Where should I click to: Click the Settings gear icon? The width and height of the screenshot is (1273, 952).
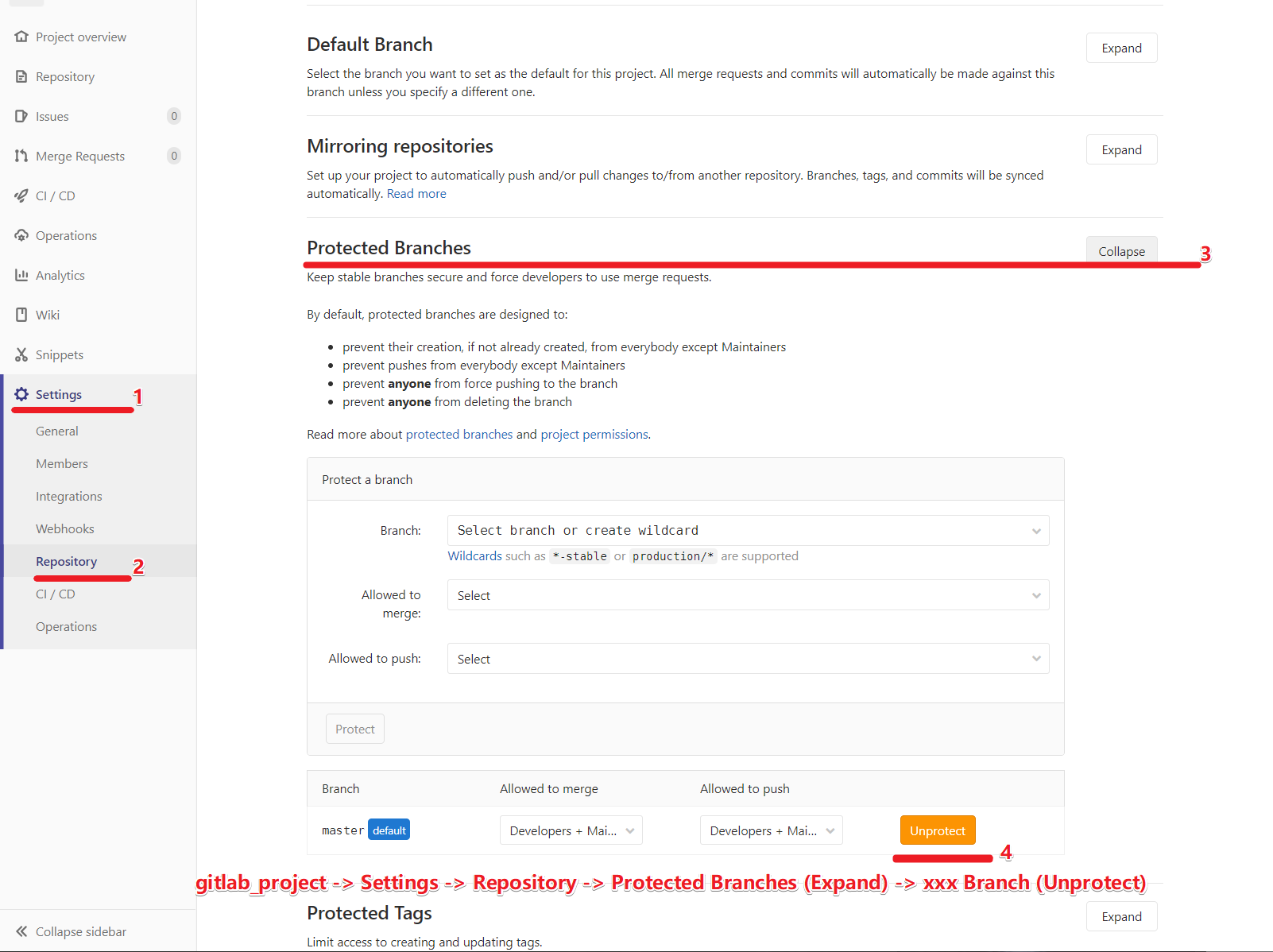click(x=21, y=394)
